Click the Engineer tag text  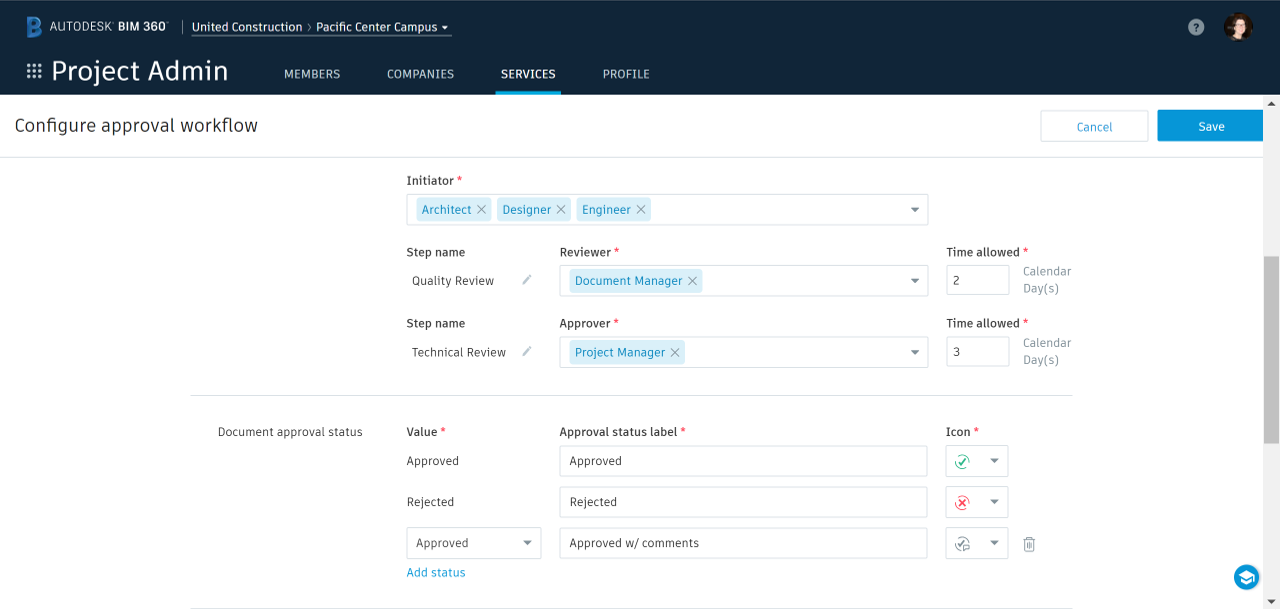(606, 210)
